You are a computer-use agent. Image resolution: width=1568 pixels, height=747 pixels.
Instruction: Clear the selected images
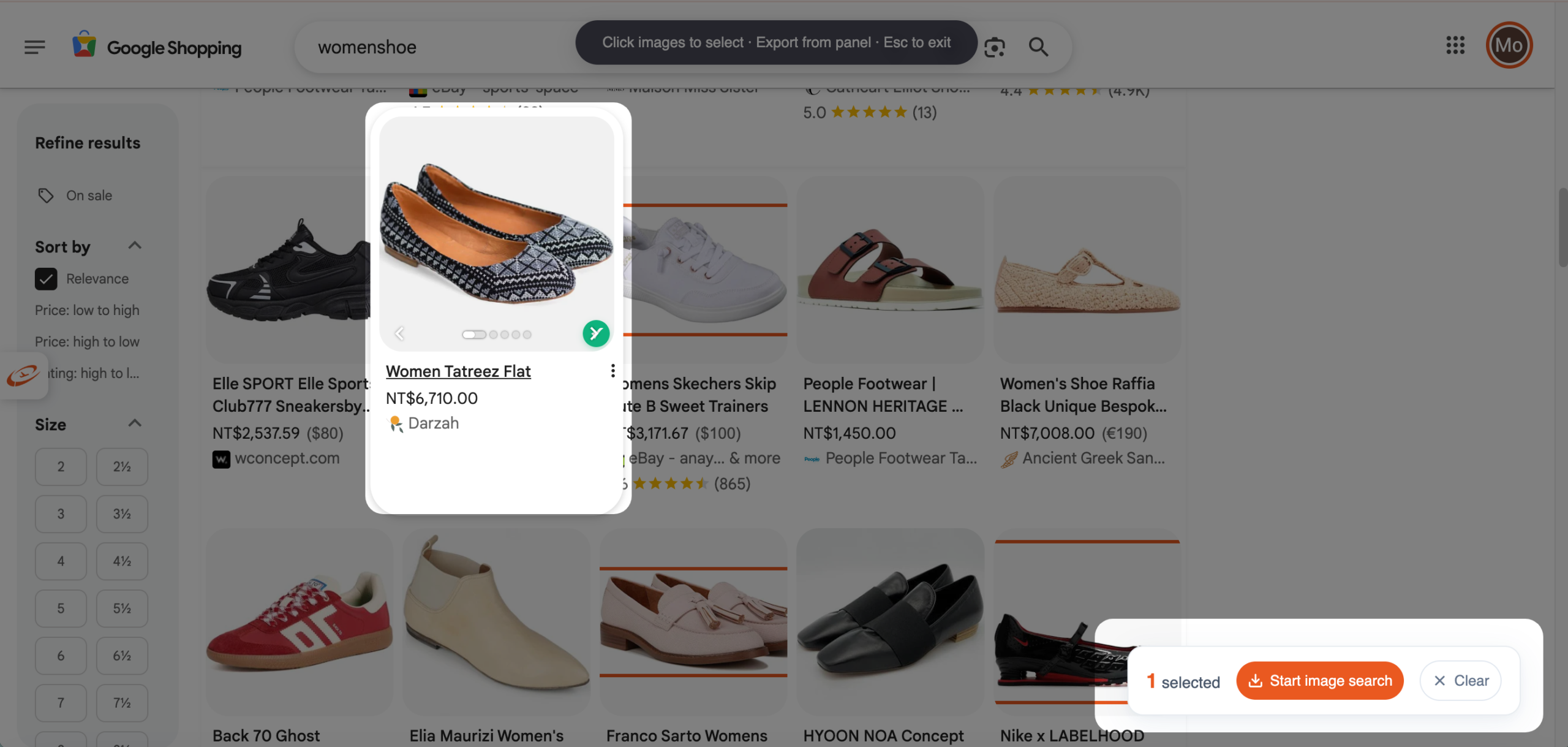coord(1461,681)
